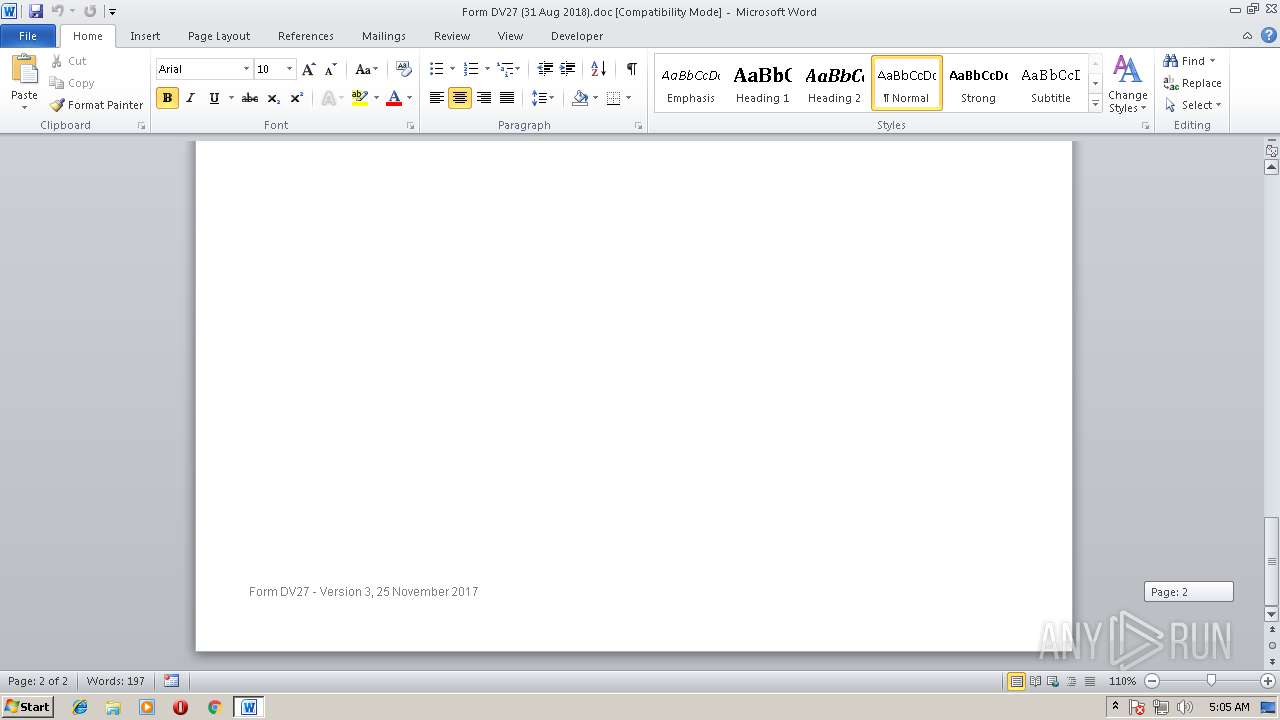
Task: Apply subscript formatting
Action: (273, 98)
